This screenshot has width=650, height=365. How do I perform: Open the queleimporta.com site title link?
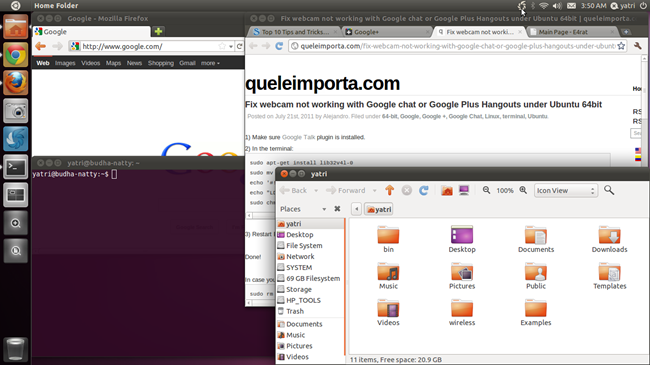323,83
